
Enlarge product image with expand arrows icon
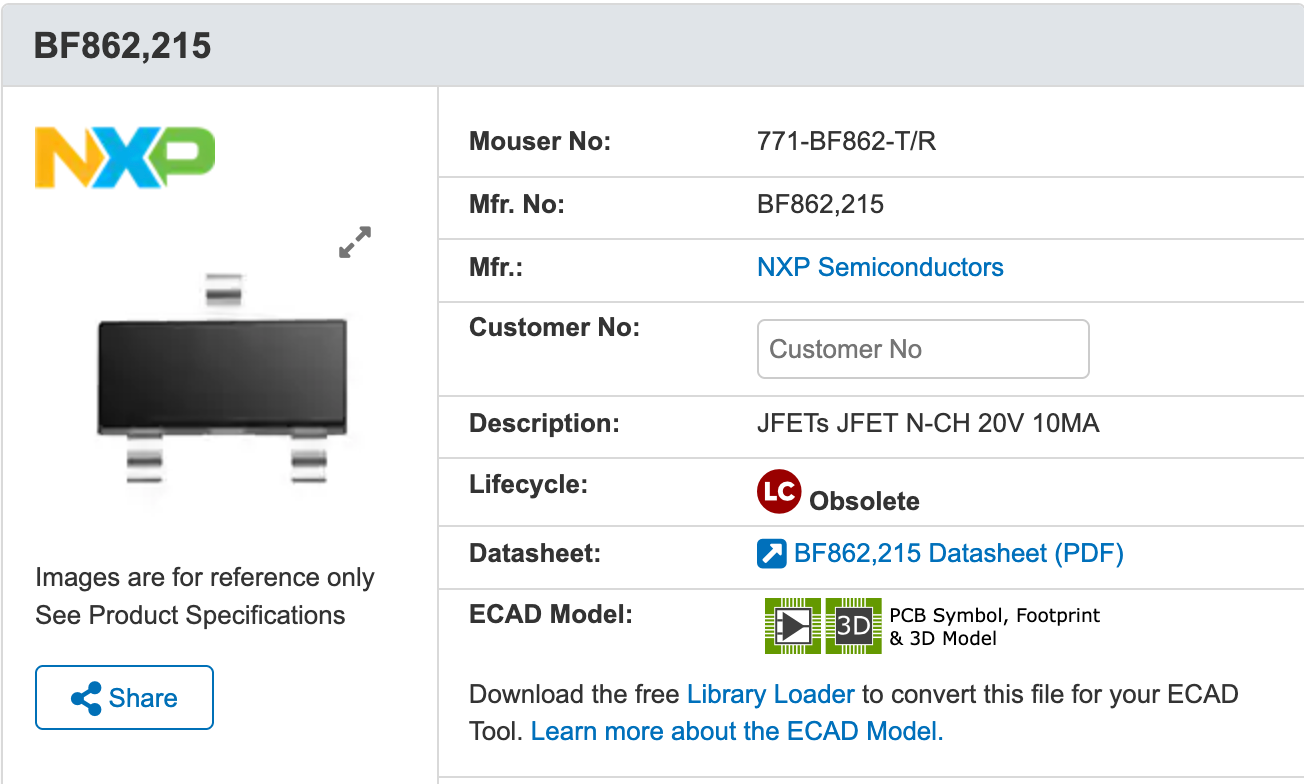pyautogui.click(x=355, y=242)
